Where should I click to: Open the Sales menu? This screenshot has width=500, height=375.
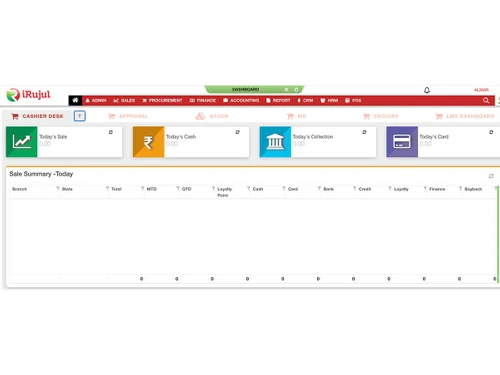pyautogui.click(x=124, y=100)
